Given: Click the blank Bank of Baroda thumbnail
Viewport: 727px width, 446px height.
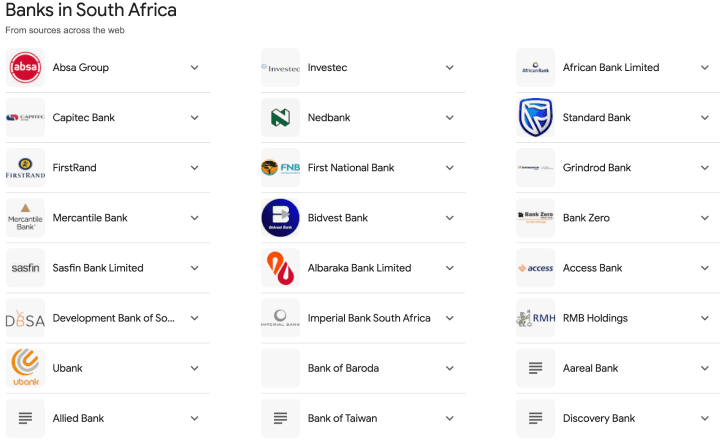Looking at the screenshot, I should 281,368.
